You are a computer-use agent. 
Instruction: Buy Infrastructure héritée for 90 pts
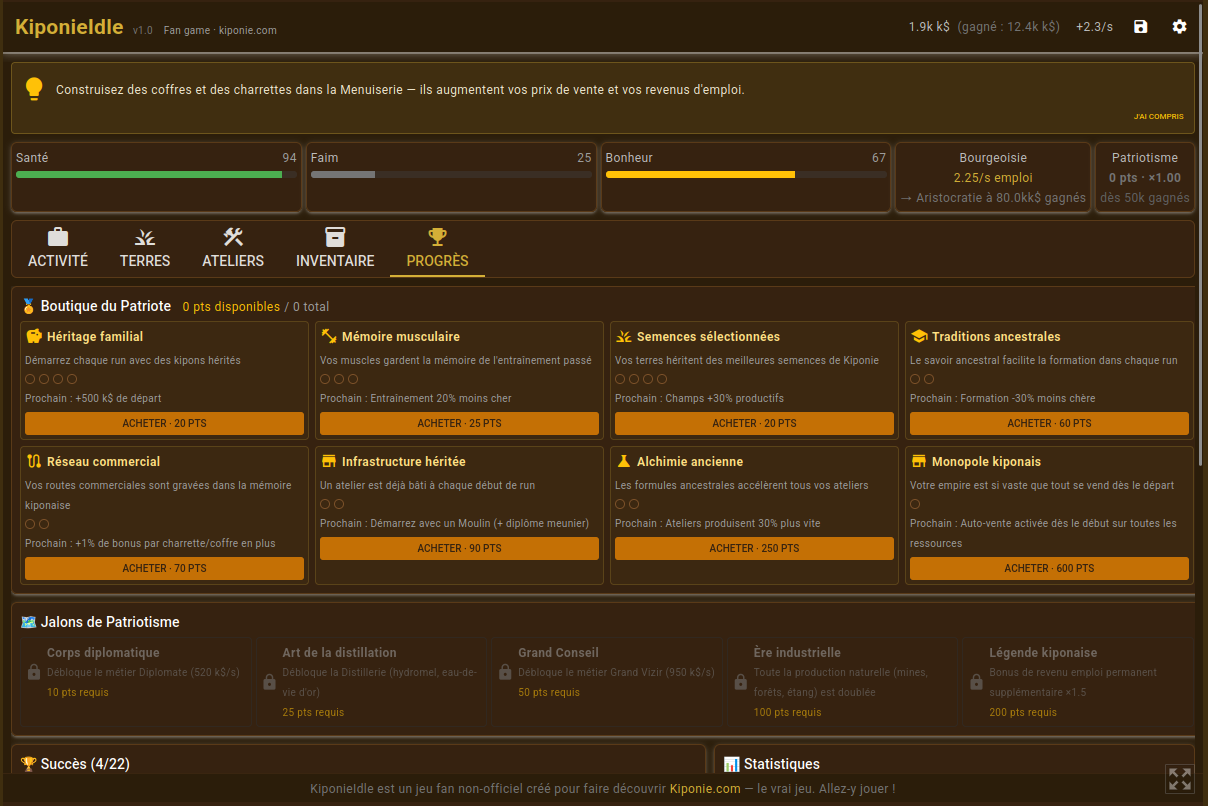pyautogui.click(x=459, y=548)
